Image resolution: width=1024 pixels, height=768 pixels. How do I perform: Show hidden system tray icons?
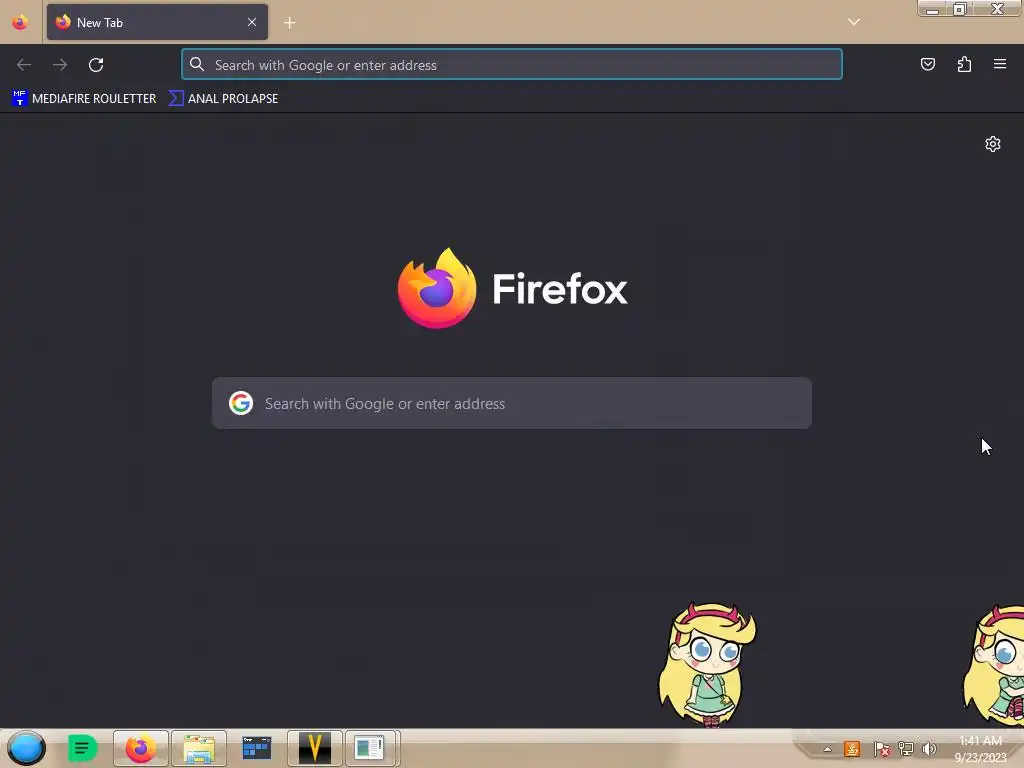(827, 749)
